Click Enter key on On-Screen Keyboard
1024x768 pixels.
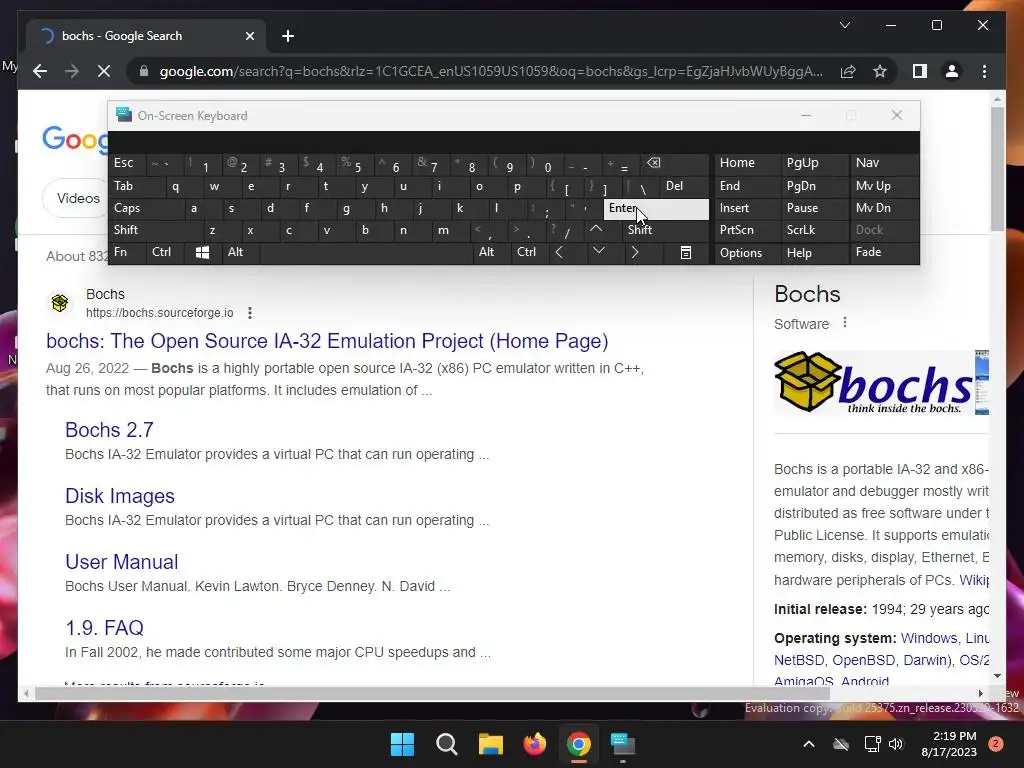click(x=656, y=208)
